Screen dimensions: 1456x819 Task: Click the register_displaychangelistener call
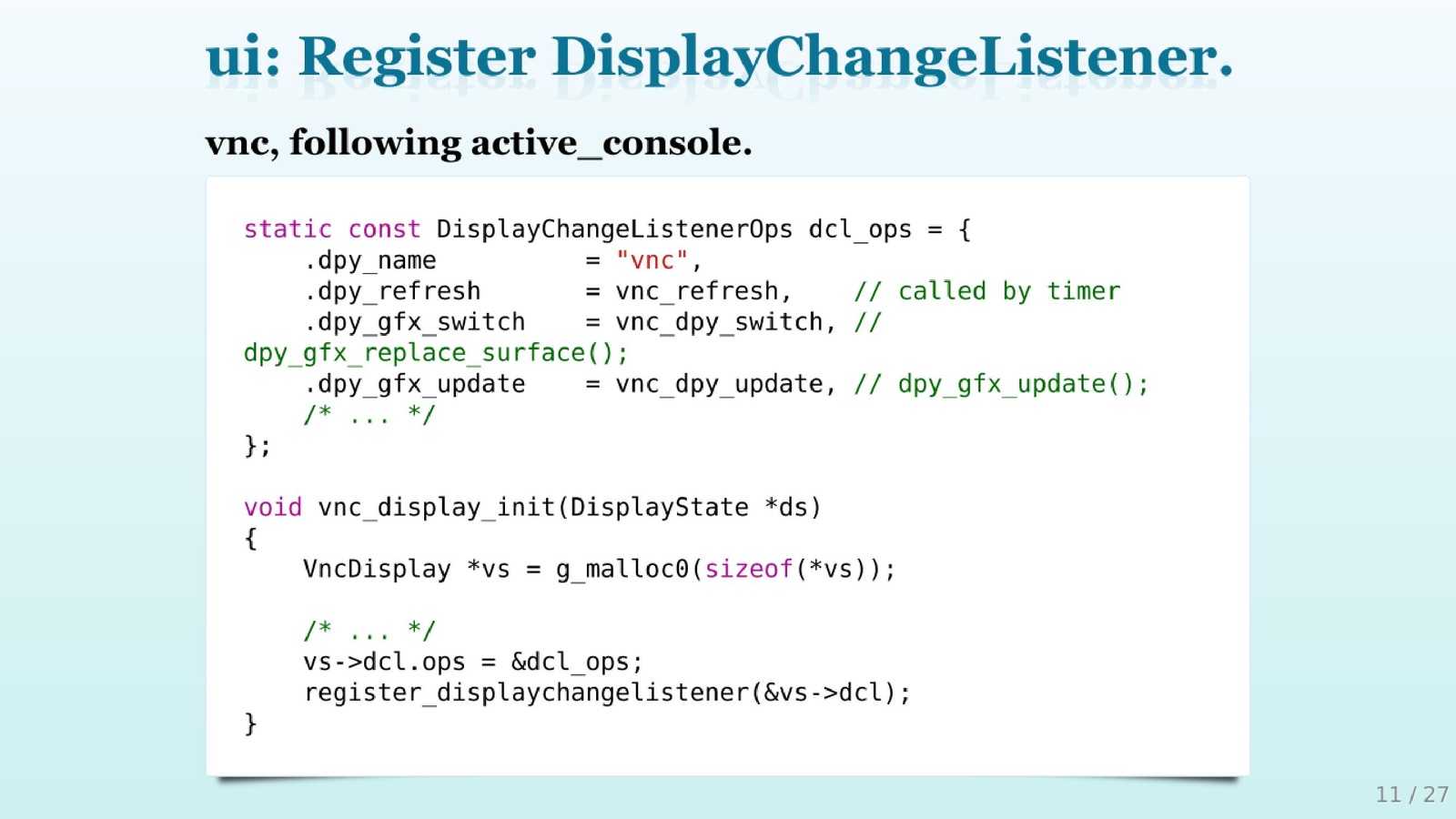pos(526,693)
